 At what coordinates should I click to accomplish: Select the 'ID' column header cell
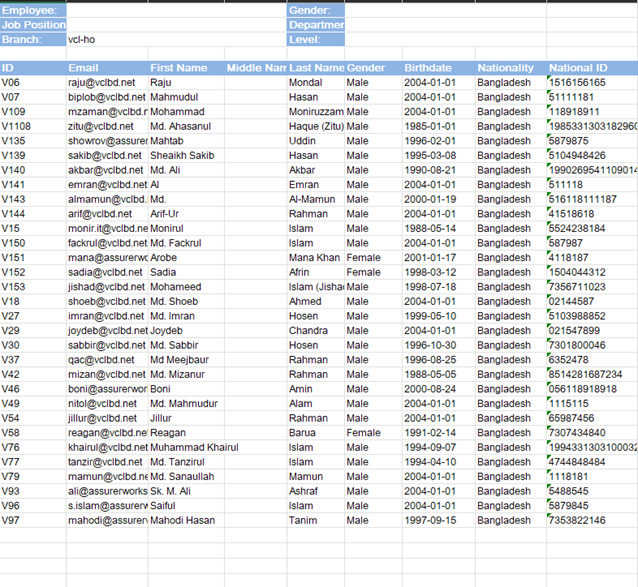click(x=33, y=68)
